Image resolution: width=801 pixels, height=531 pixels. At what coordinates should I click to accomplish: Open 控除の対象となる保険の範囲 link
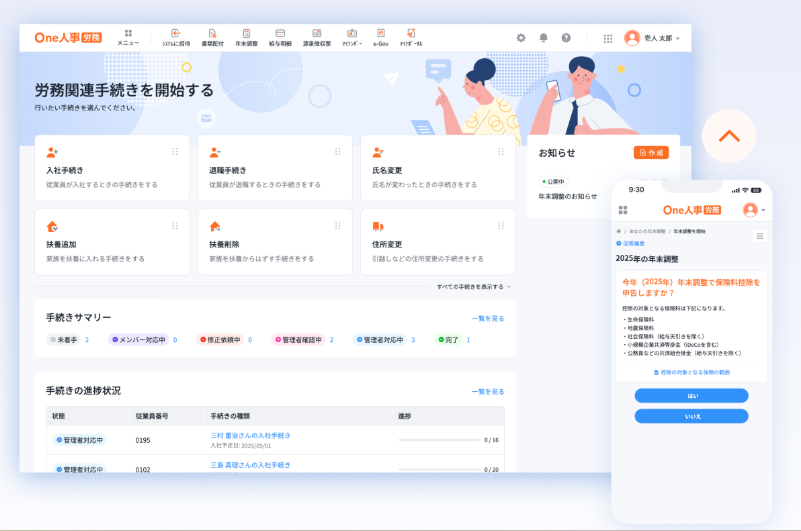(692, 373)
